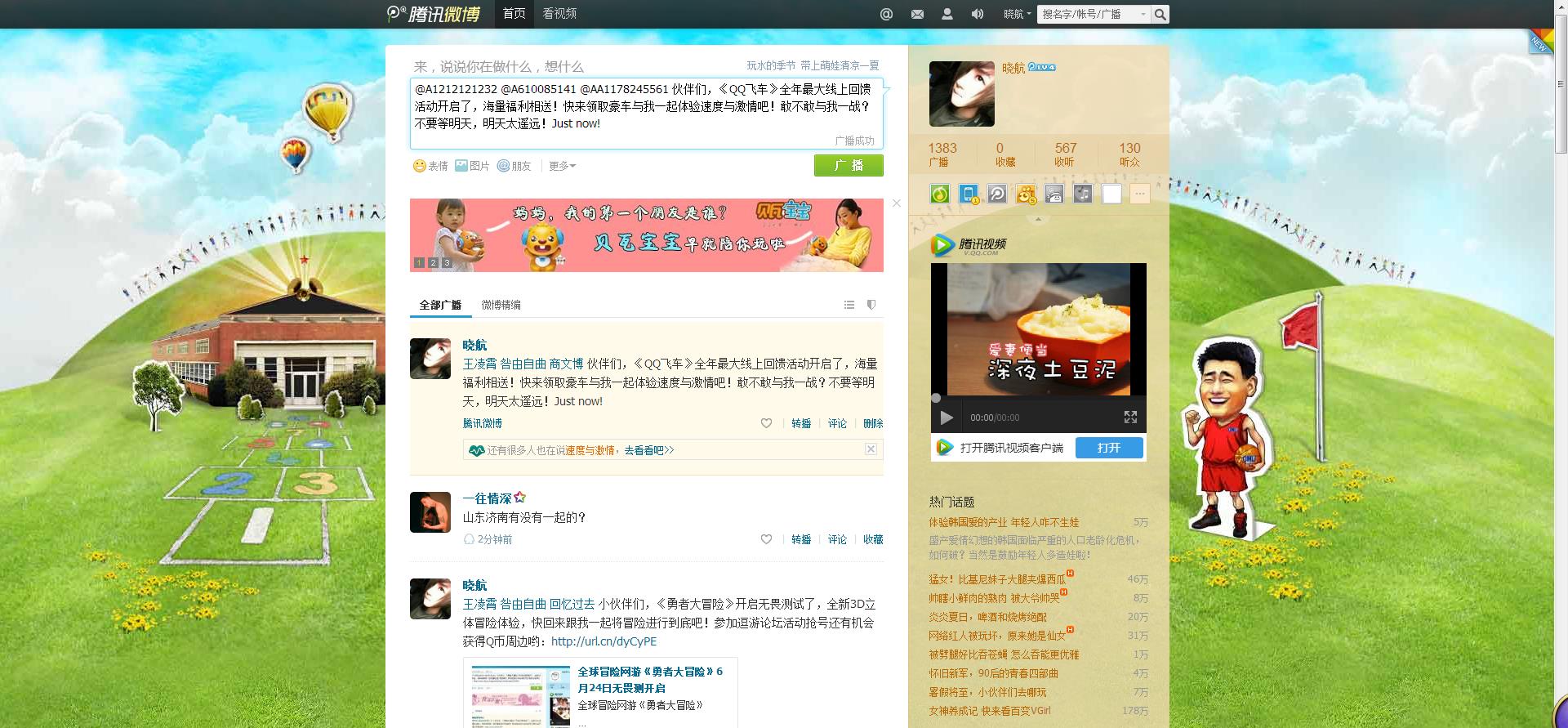This screenshot has height=728, width=1568.
Task: Open hot topic 炎炎夏日，啤酒和烧烤绝配
Action: [x=987, y=617]
